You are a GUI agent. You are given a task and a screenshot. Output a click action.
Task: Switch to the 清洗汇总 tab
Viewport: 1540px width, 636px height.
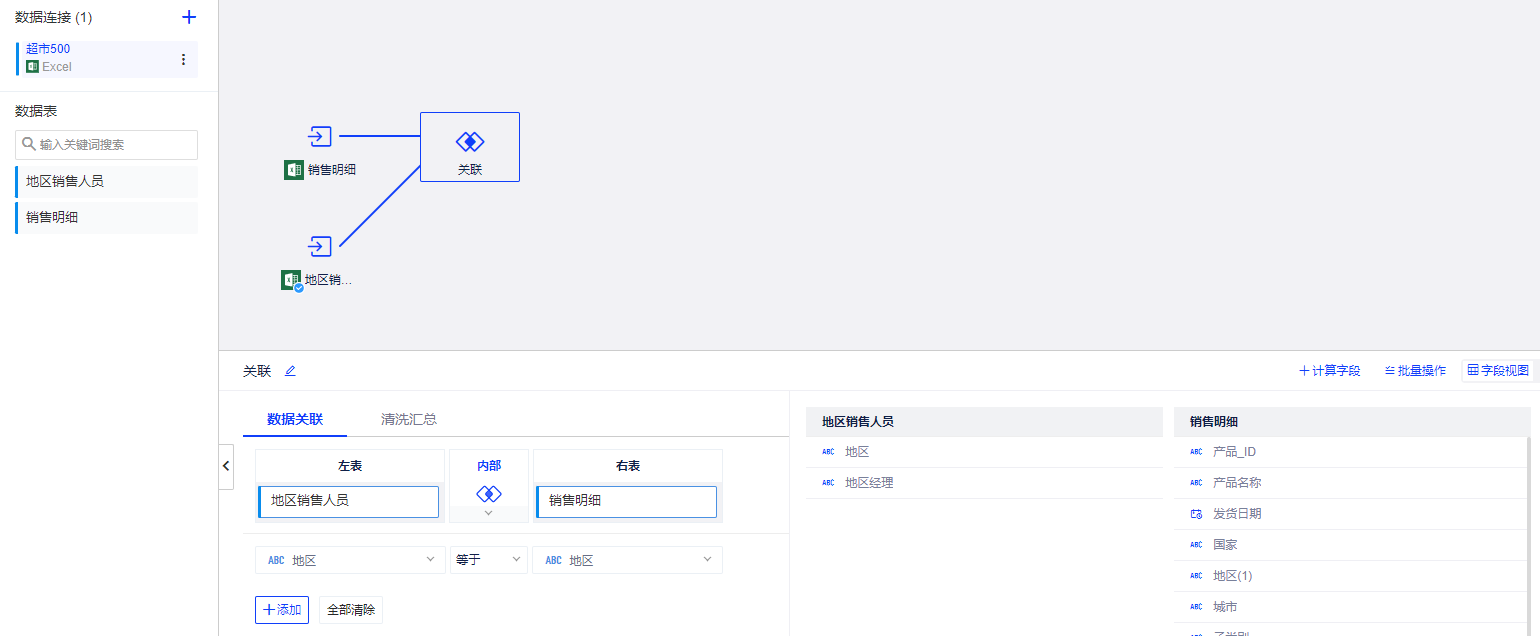[x=409, y=419]
